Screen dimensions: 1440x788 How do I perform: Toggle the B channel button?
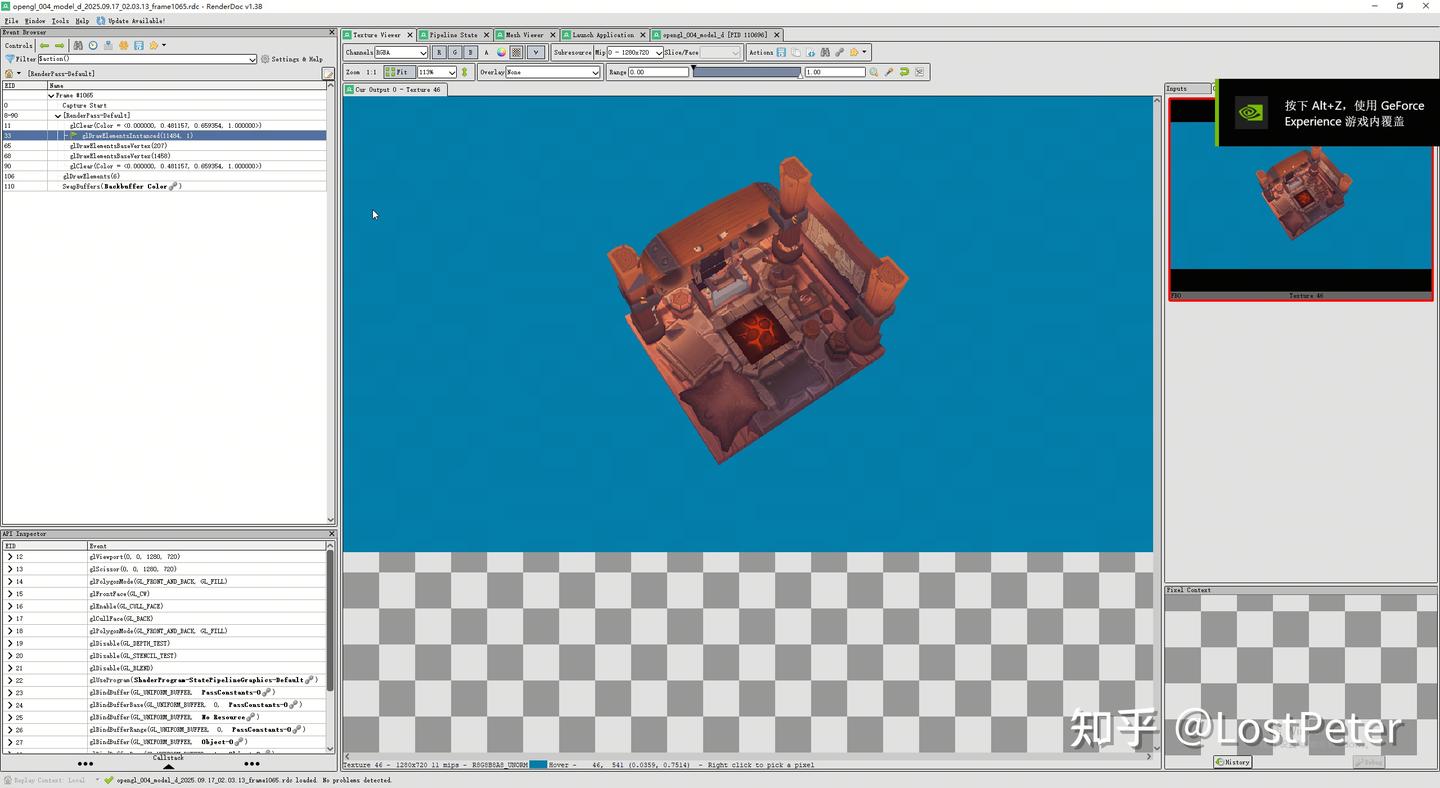(x=470, y=52)
